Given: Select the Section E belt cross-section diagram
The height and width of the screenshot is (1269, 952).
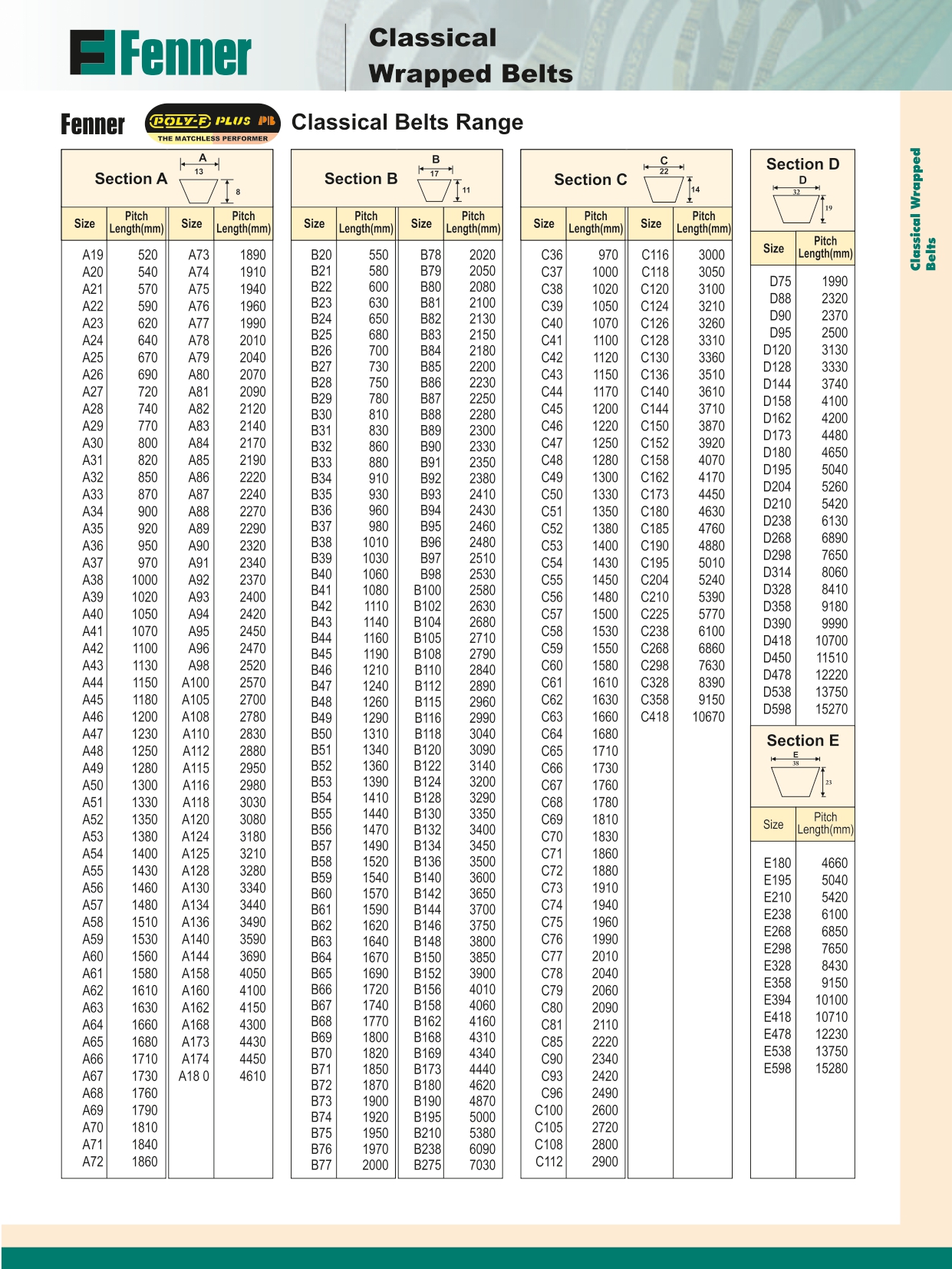Looking at the screenshot, I should pos(799,778).
